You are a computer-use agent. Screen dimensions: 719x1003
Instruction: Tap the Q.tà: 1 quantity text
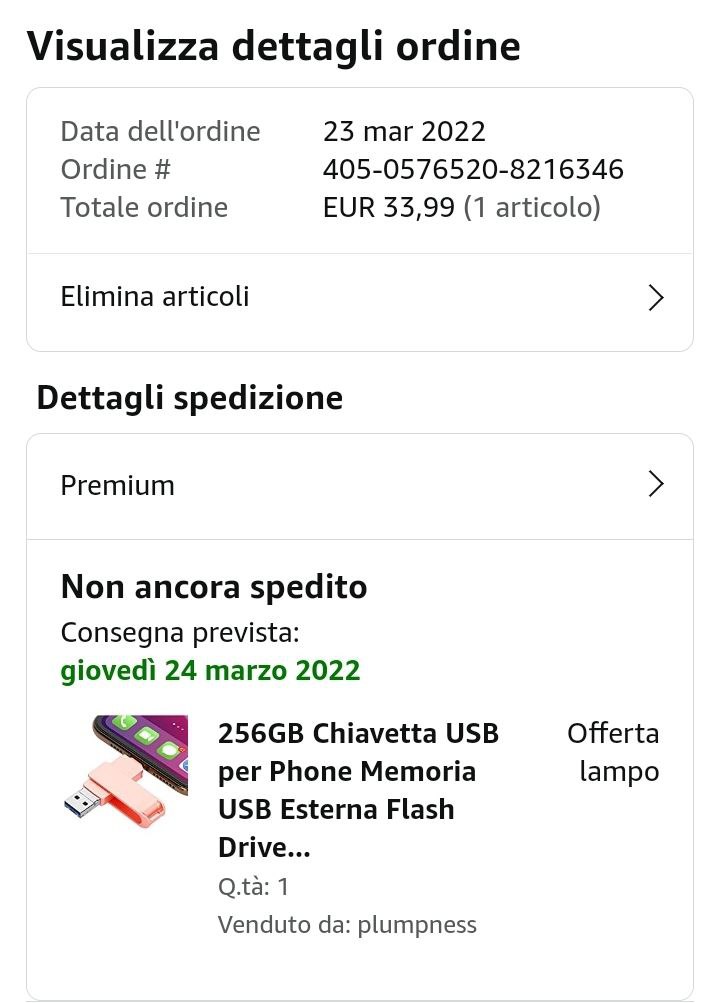(x=254, y=887)
